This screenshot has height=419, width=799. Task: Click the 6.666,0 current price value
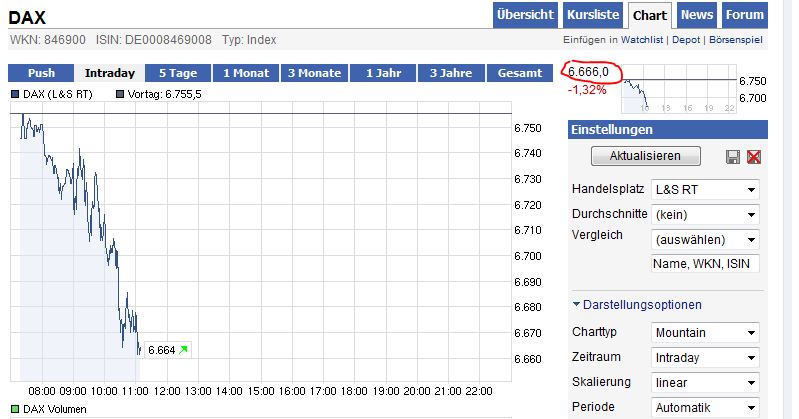tap(589, 72)
